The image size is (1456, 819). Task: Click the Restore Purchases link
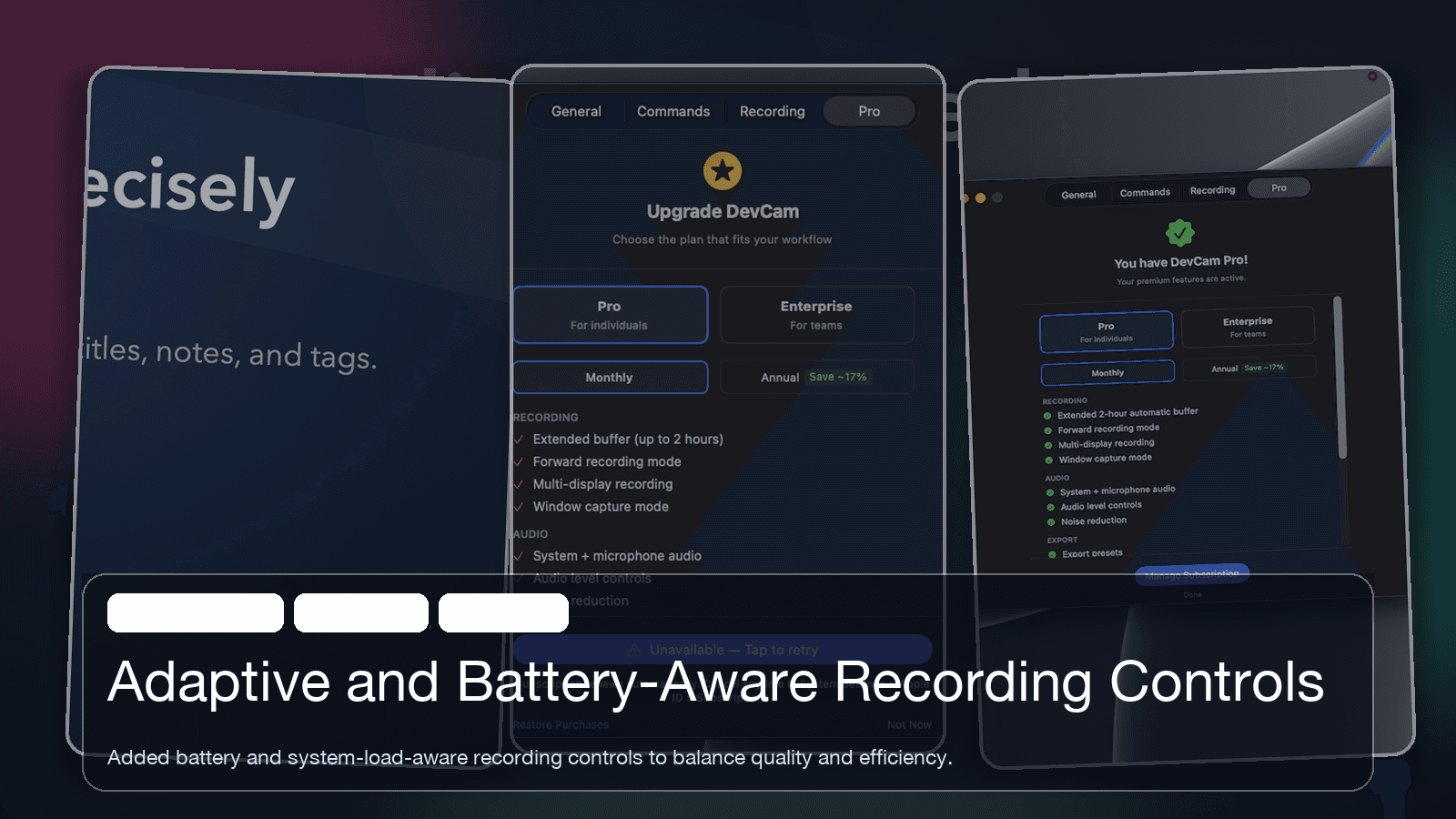pyautogui.click(x=561, y=725)
